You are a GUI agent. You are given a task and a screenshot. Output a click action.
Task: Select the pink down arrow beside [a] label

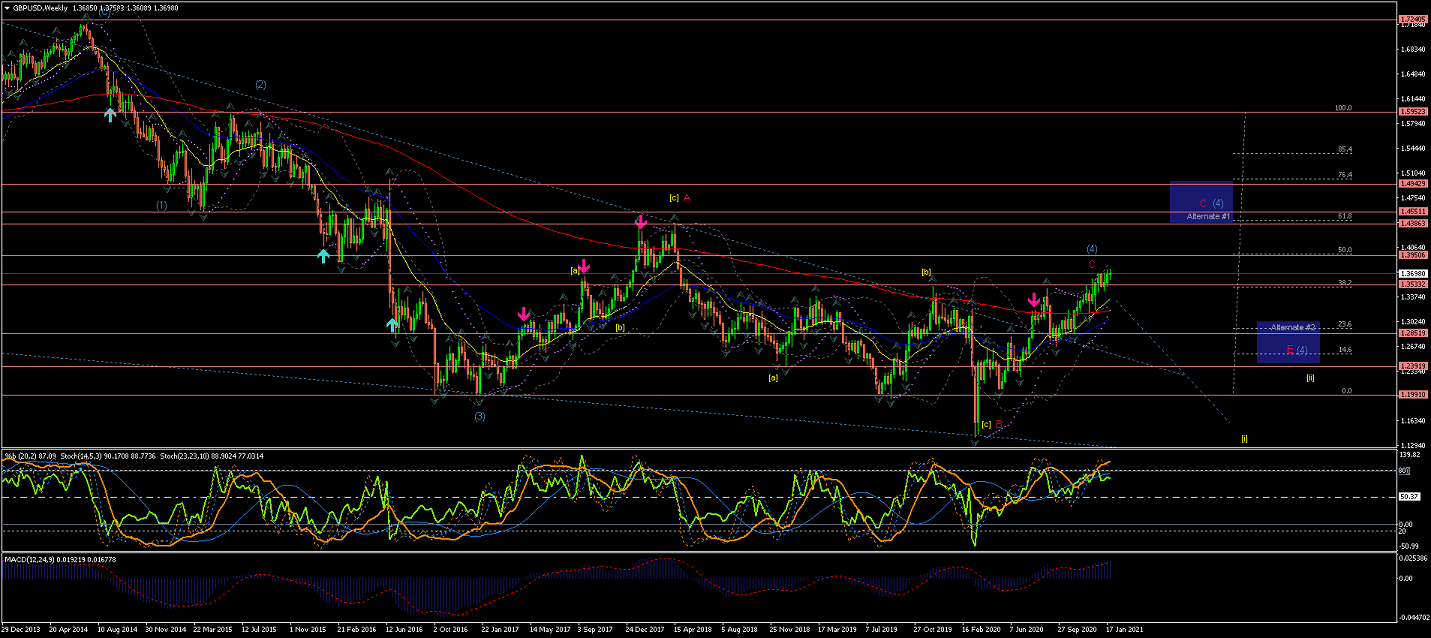pos(584,267)
